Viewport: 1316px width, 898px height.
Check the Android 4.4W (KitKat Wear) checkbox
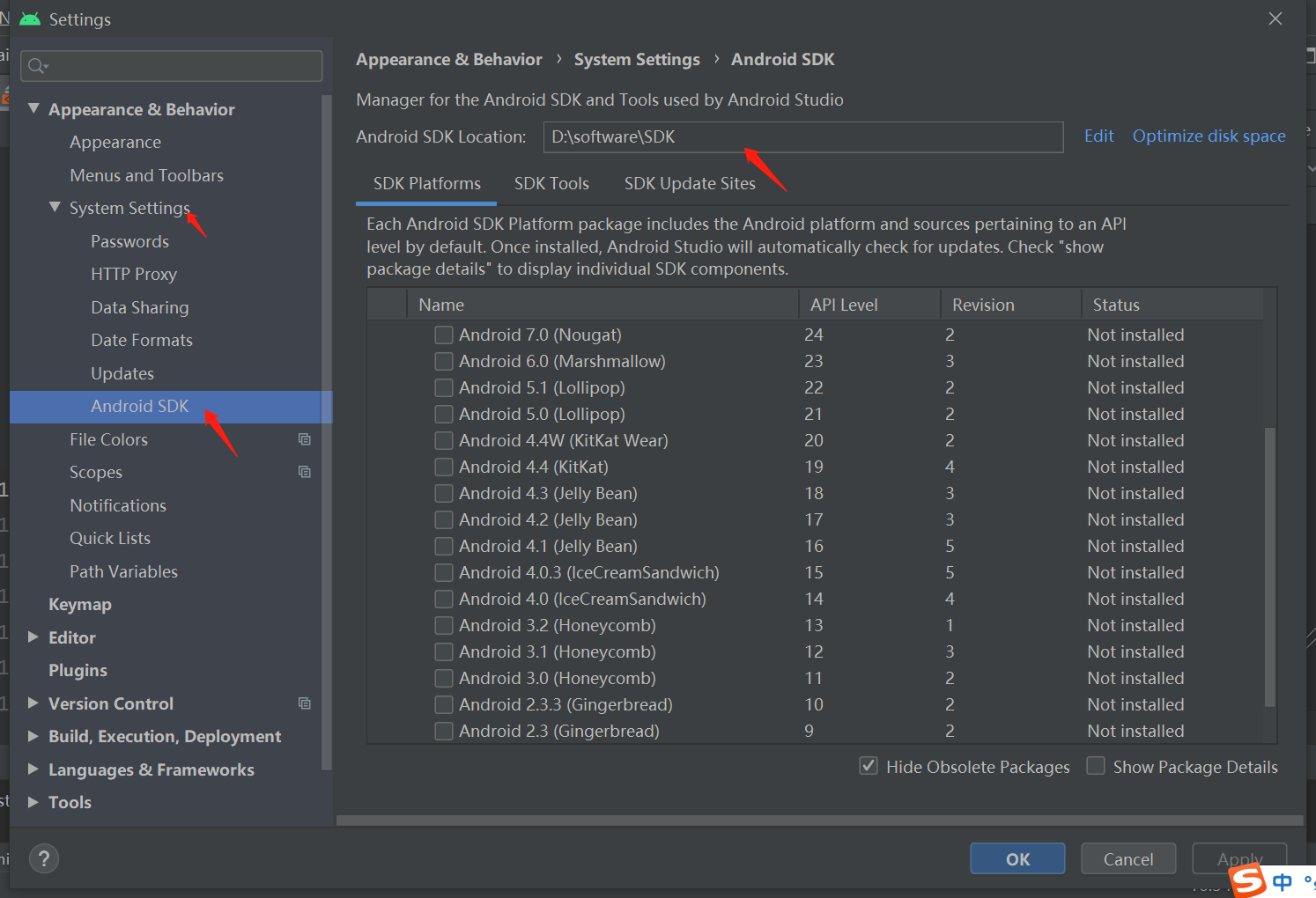coord(444,440)
